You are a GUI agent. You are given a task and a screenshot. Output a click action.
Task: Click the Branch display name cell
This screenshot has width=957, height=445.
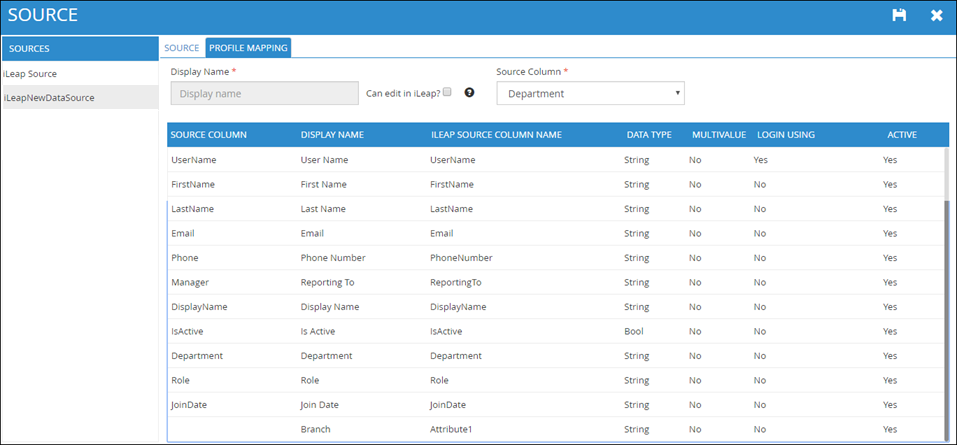(x=316, y=429)
